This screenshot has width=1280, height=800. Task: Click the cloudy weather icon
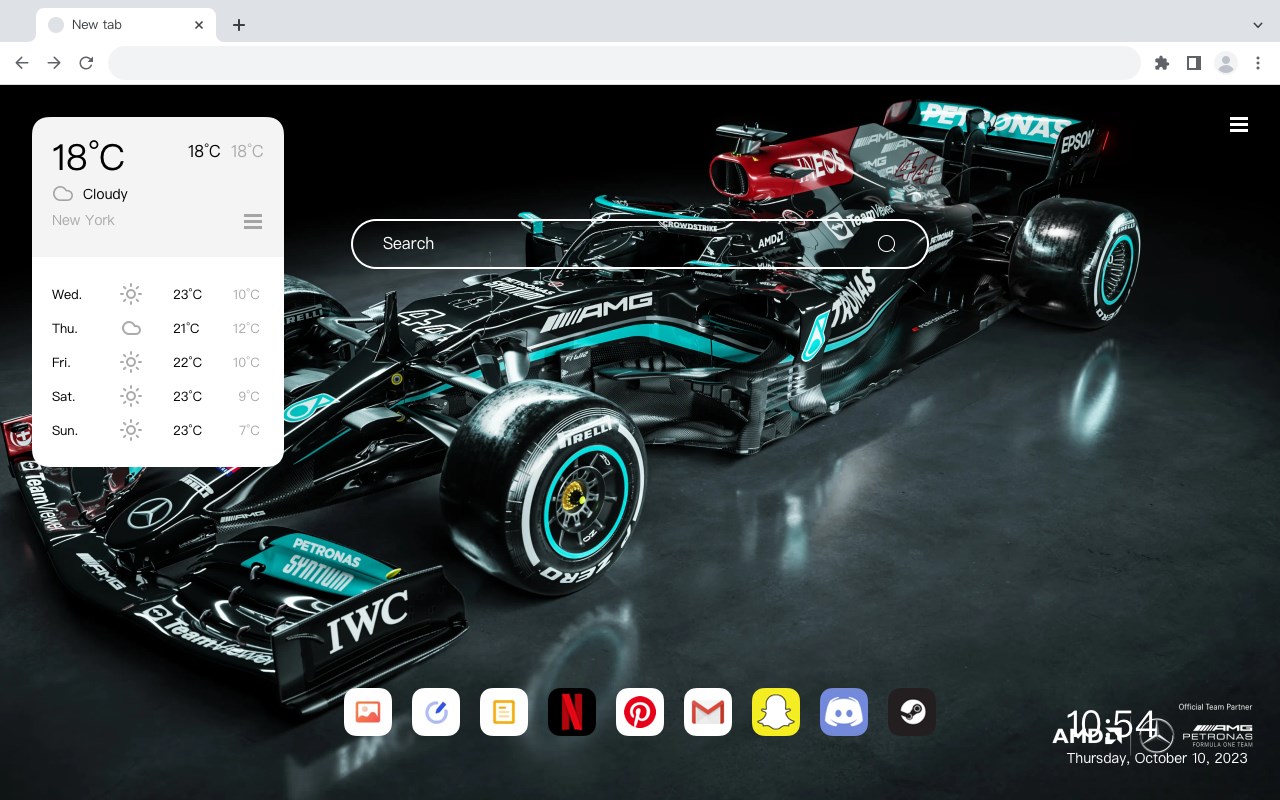pos(63,194)
